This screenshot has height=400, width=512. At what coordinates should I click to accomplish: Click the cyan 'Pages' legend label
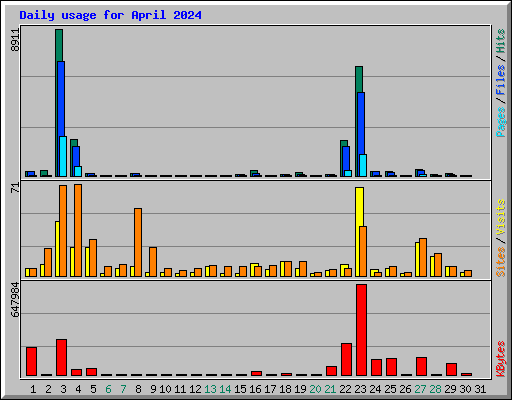tap(501, 122)
